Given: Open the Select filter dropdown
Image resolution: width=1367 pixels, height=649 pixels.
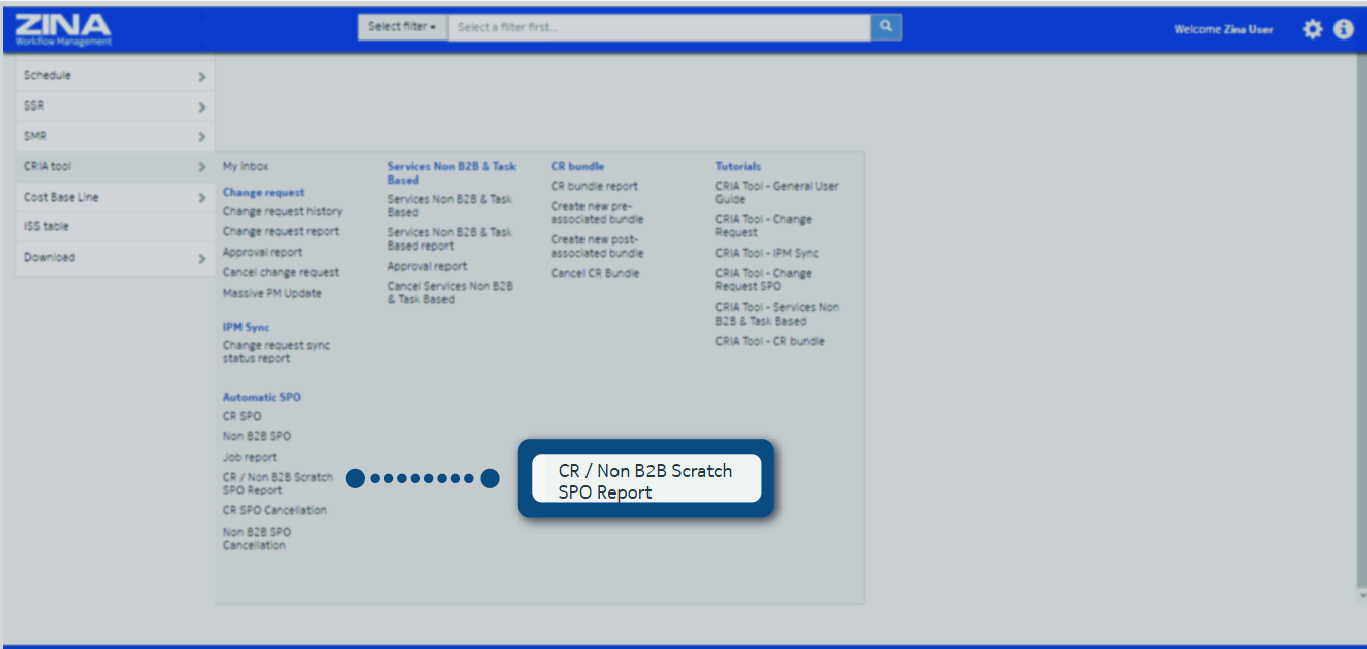Looking at the screenshot, I should click(402, 27).
